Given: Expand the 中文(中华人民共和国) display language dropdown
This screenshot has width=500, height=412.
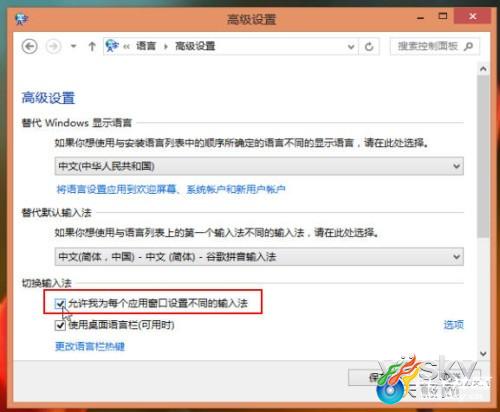Looking at the screenshot, I should click(259, 166).
